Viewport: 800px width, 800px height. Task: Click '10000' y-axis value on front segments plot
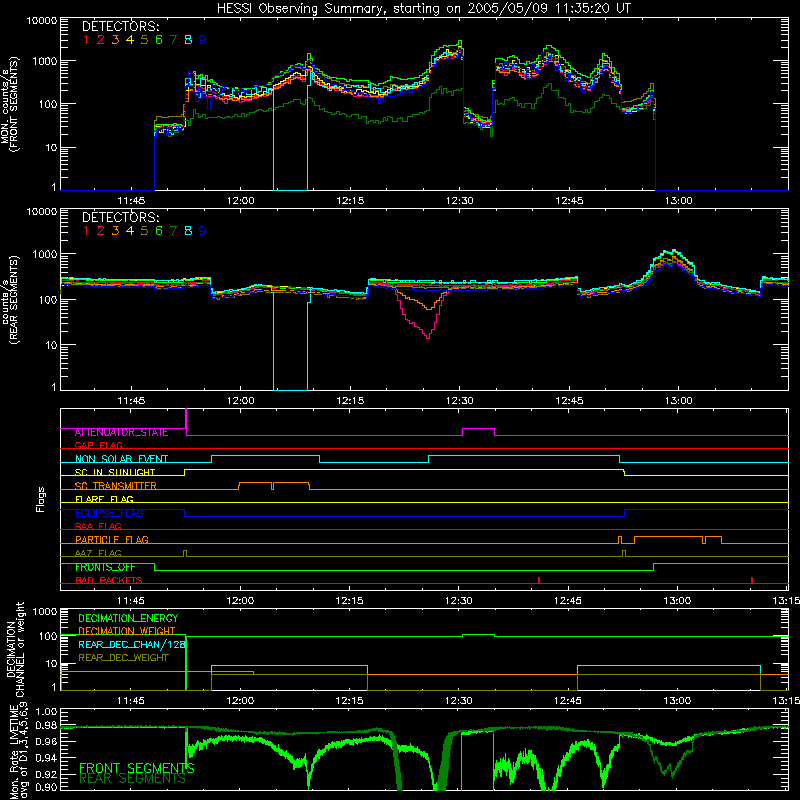pos(42,21)
